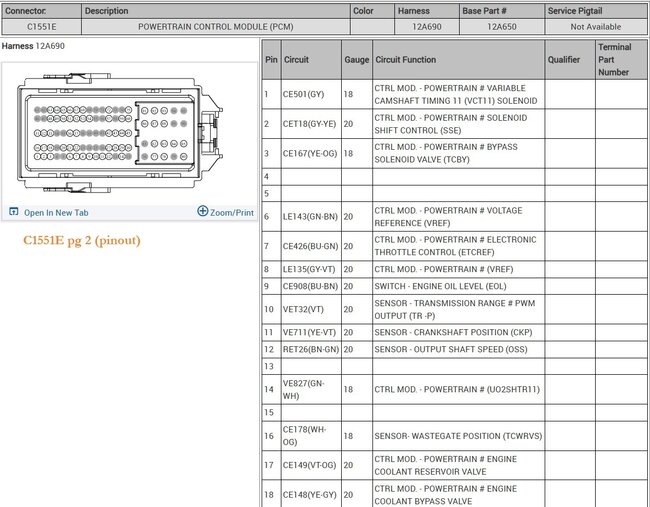Click the C1551E pg 2 (pinout) caption
650x507 pixels.
[82, 241]
